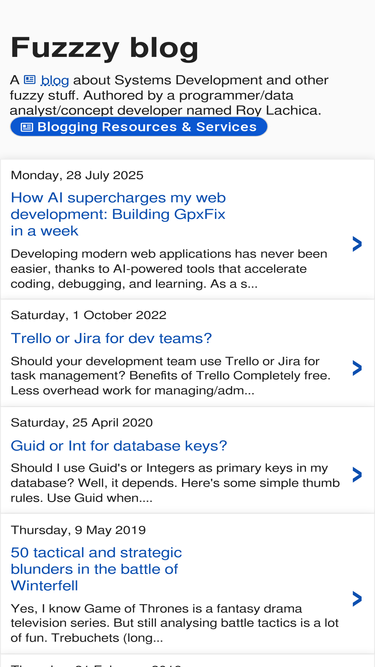The height and width of the screenshot is (667, 375).
Task: Click the newspaper icon beside blog link
Action: coord(30,79)
